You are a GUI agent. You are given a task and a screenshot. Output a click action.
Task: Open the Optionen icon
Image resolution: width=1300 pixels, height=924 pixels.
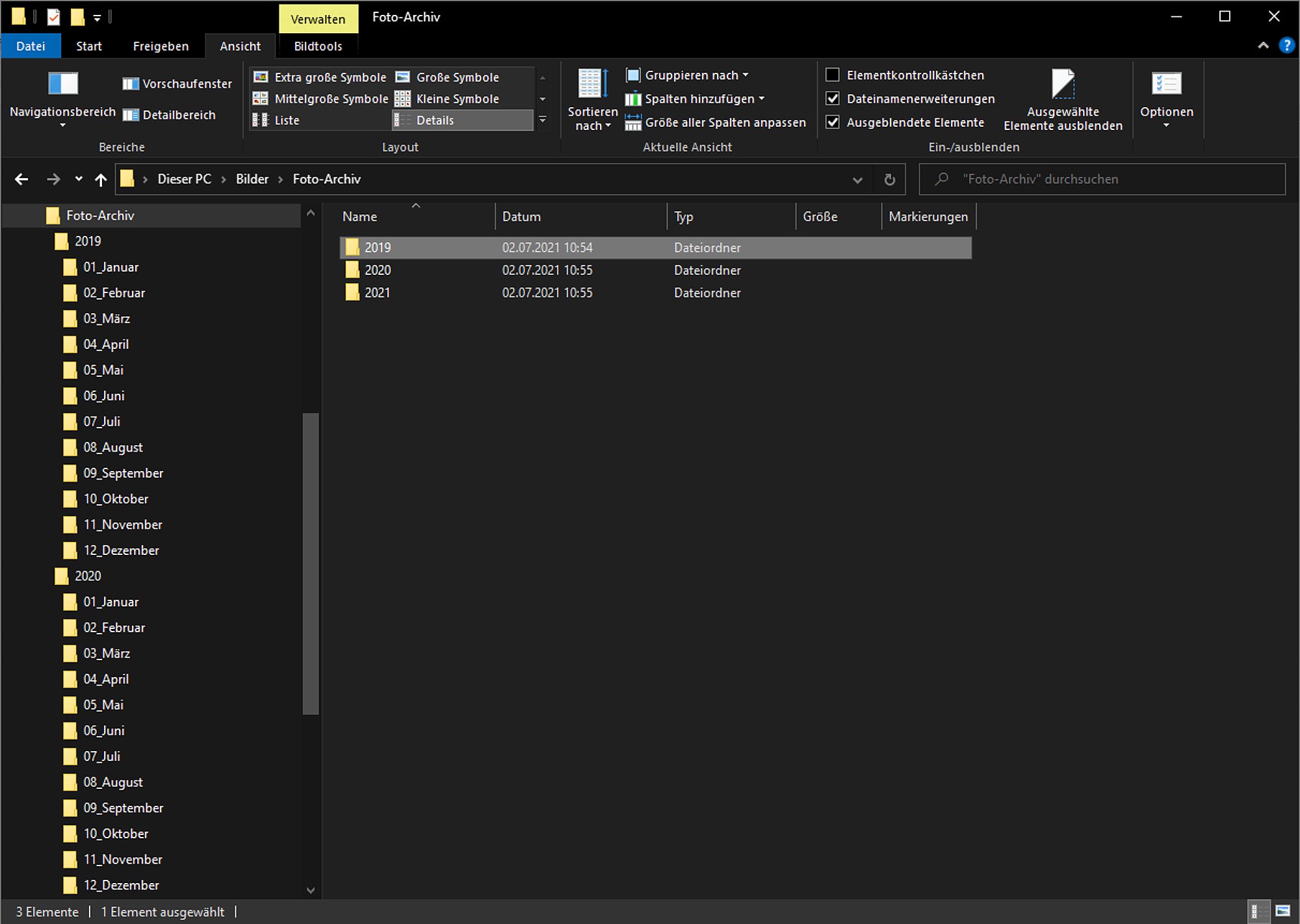(1166, 84)
